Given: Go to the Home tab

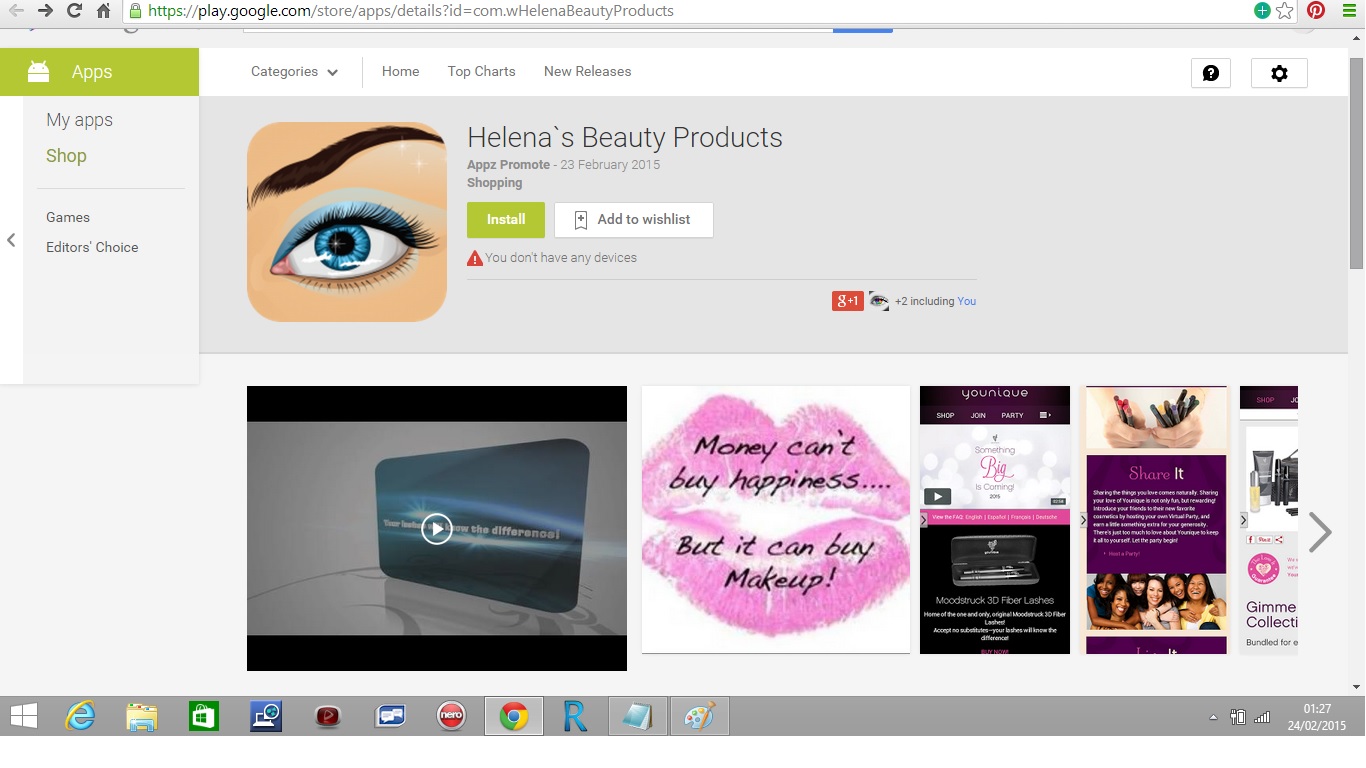Looking at the screenshot, I should [x=400, y=72].
